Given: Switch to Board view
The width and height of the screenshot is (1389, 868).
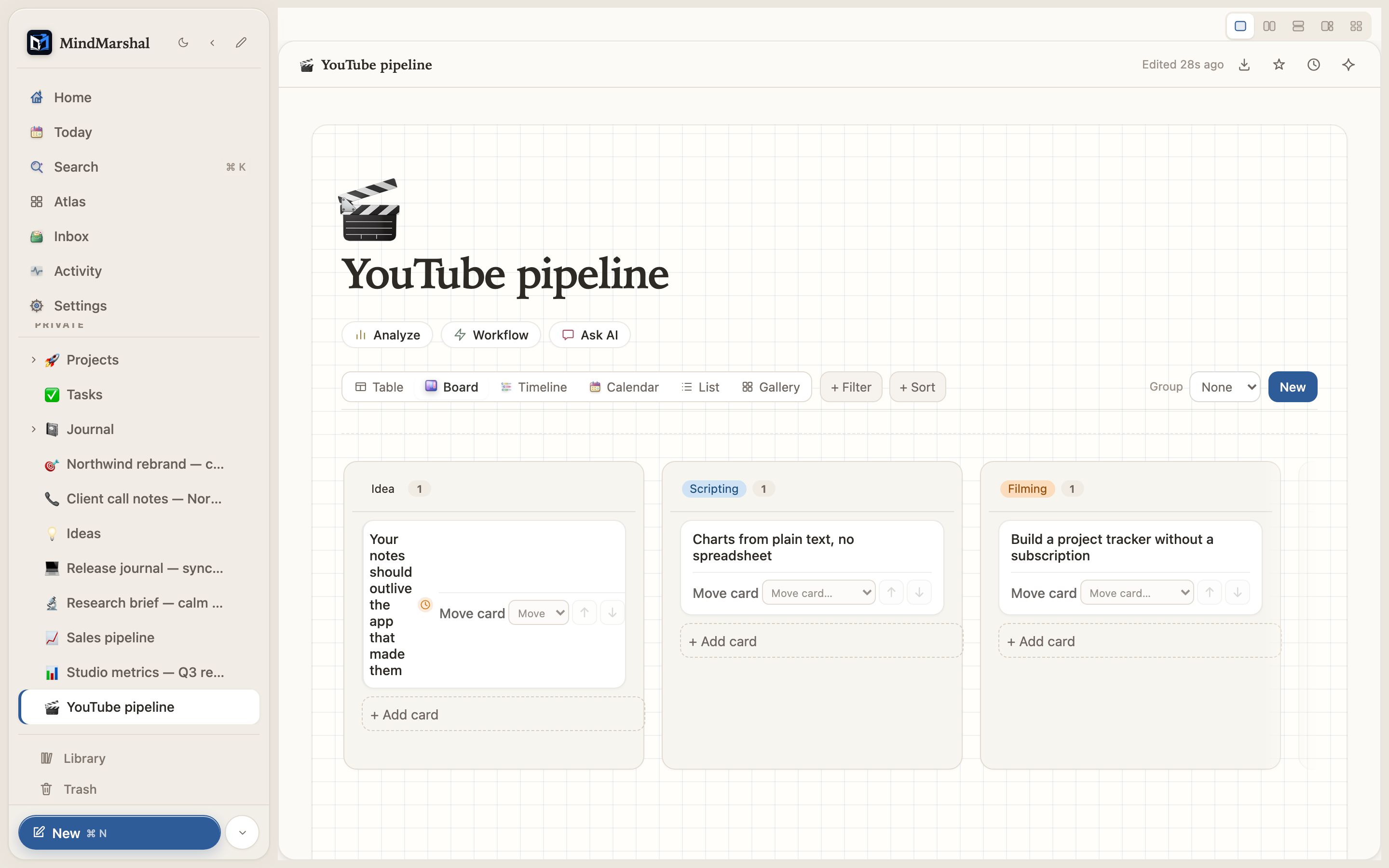Looking at the screenshot, I should click(452, 388).
